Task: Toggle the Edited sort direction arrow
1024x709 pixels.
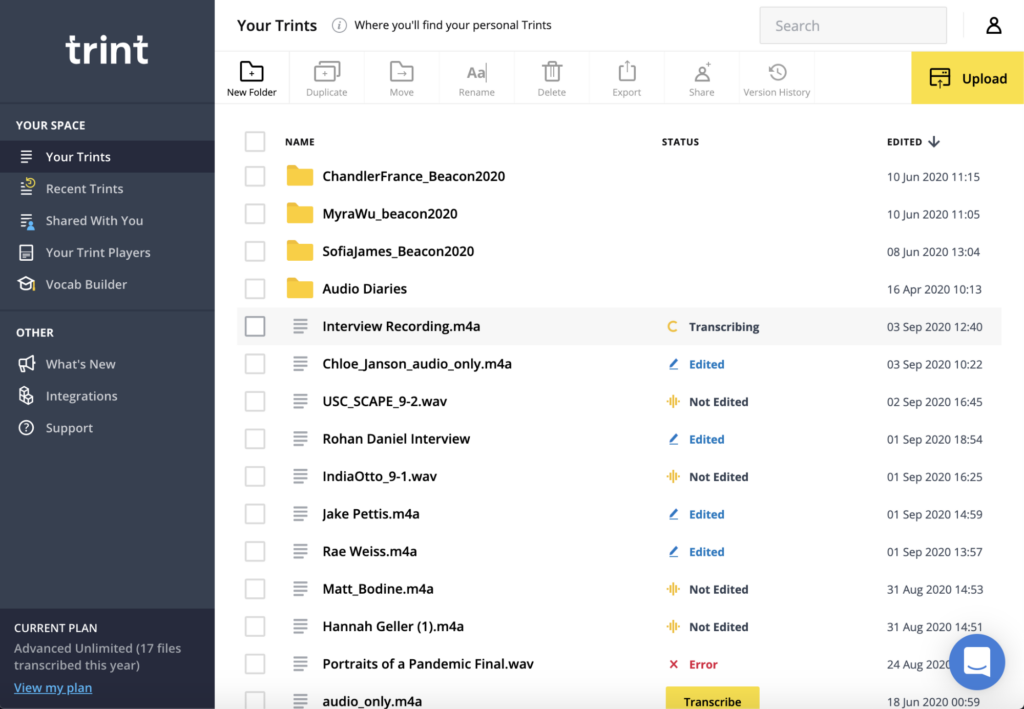Action: point(934,141)
